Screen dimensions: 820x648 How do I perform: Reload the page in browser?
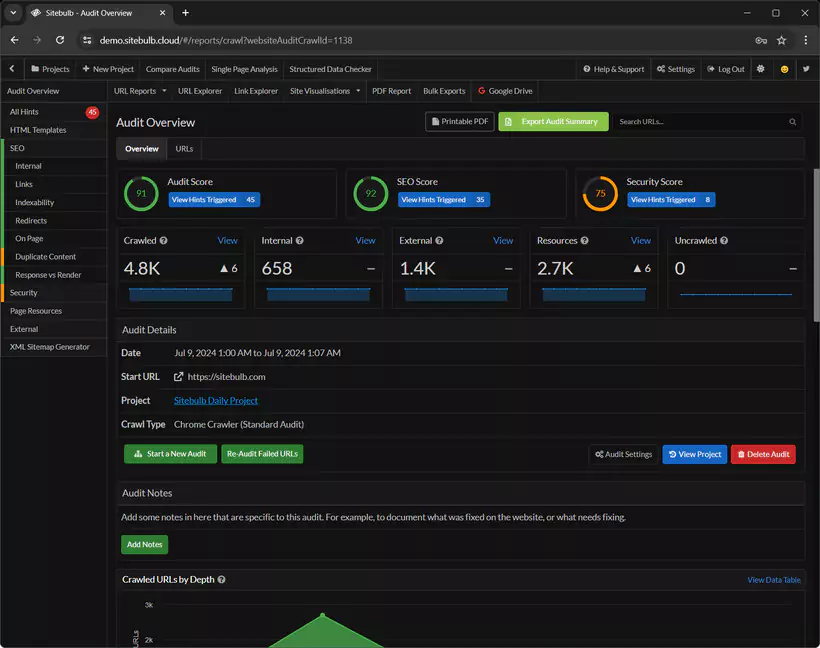point(60,40)
